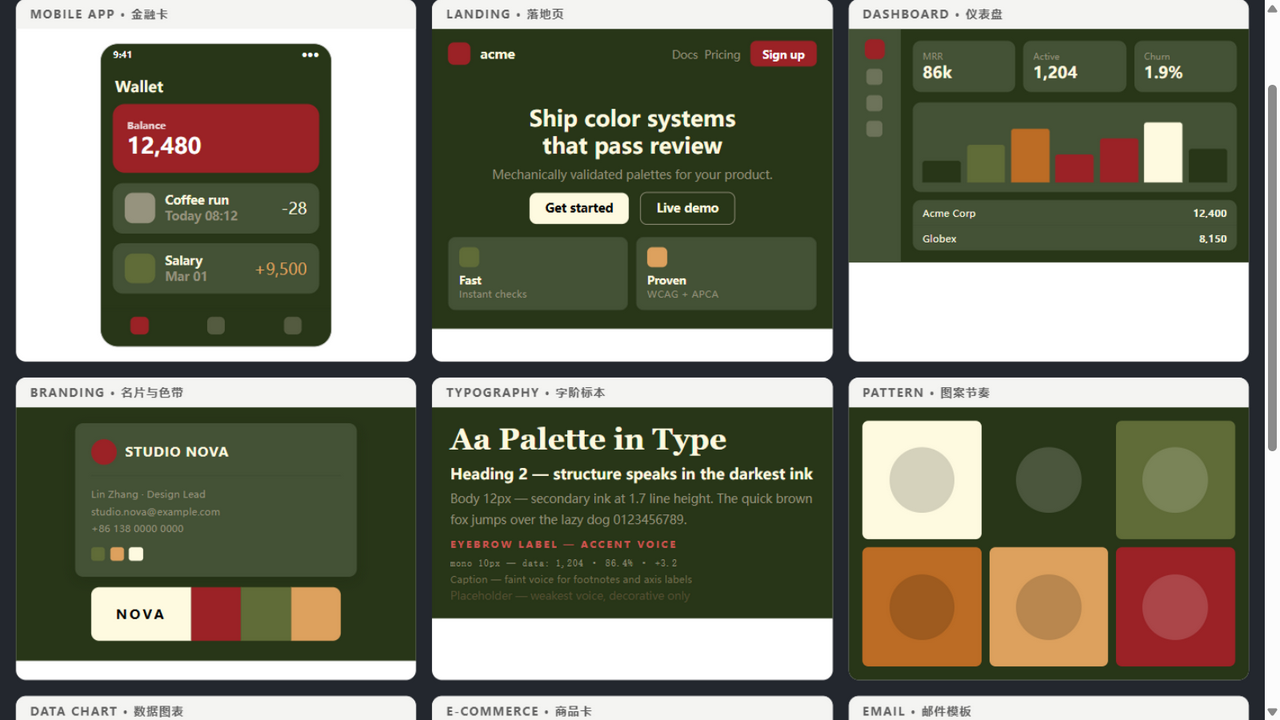Viewport: 1280px width, 720px height.
Task: Click the +9,500 Salary amount
Action: 281,269
